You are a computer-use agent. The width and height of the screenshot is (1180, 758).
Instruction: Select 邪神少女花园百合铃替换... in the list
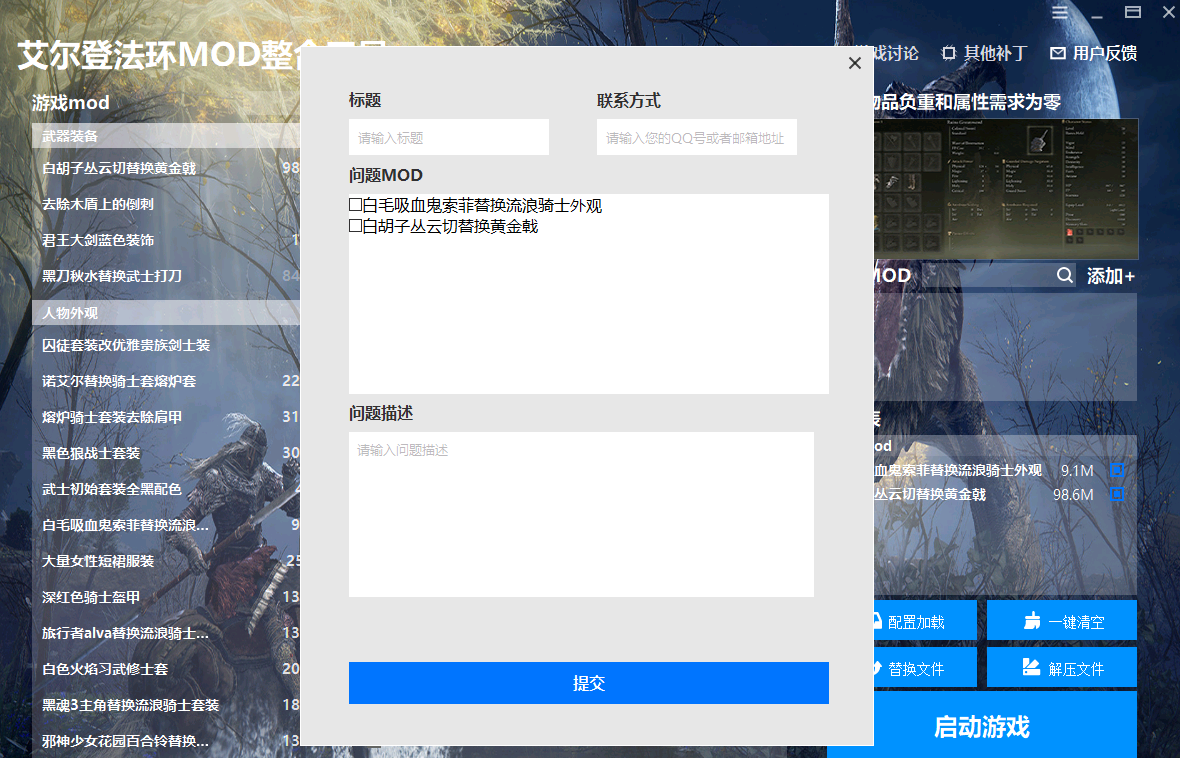[x=125, y=741]
